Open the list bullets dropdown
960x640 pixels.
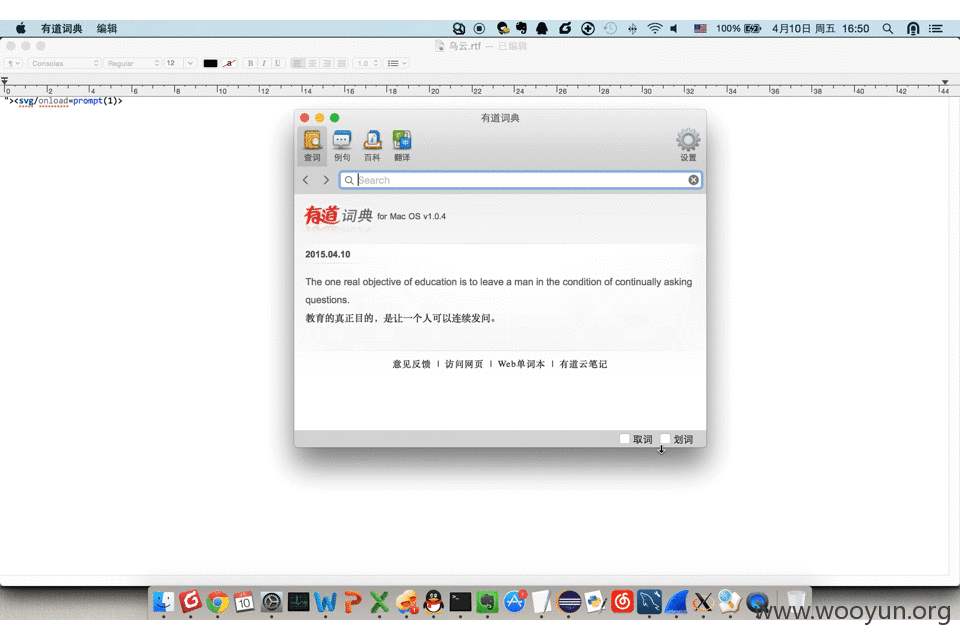397,63
